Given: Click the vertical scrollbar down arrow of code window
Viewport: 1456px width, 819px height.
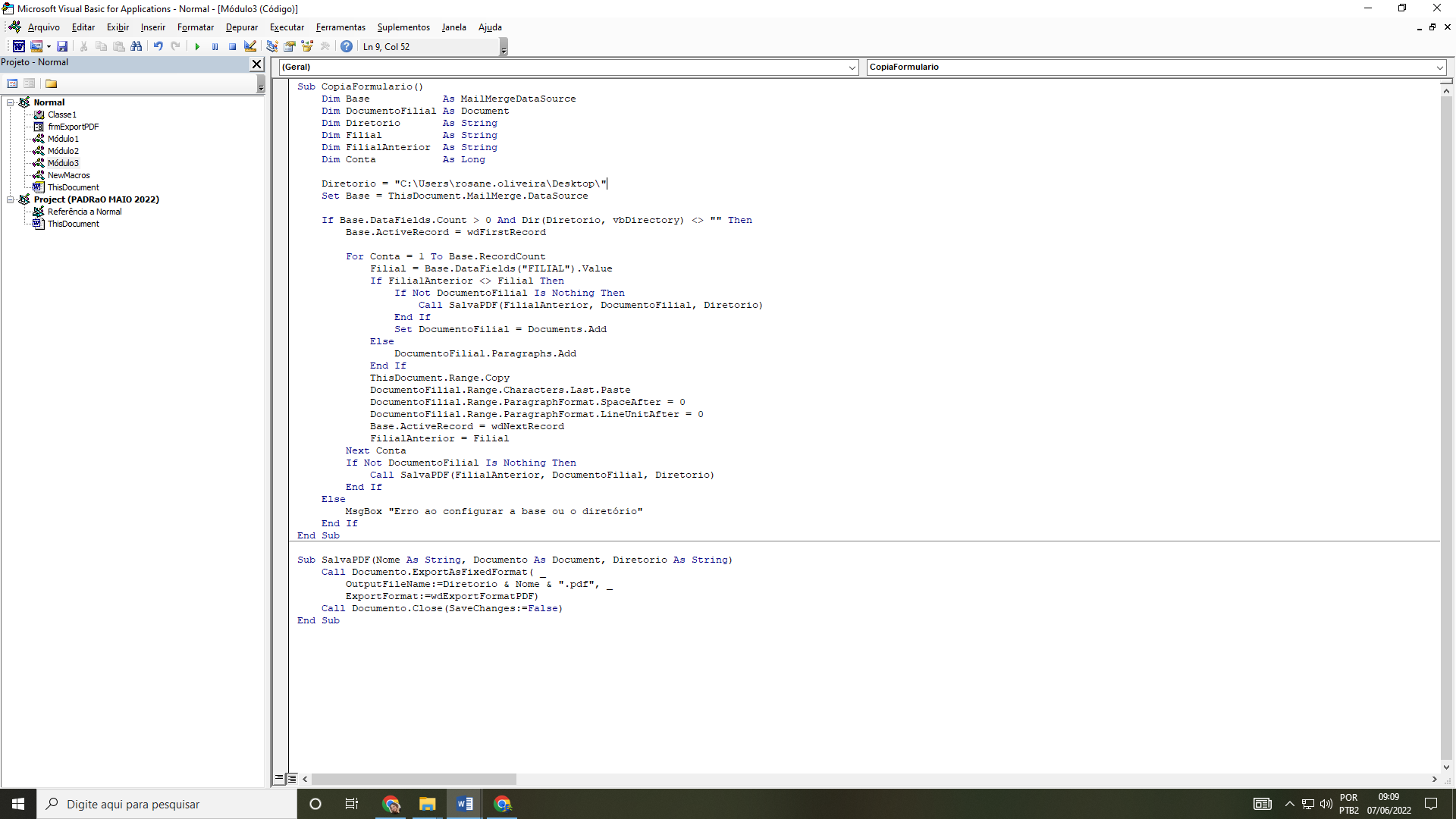Looking at the screenshot, I should coord(1446,767).
